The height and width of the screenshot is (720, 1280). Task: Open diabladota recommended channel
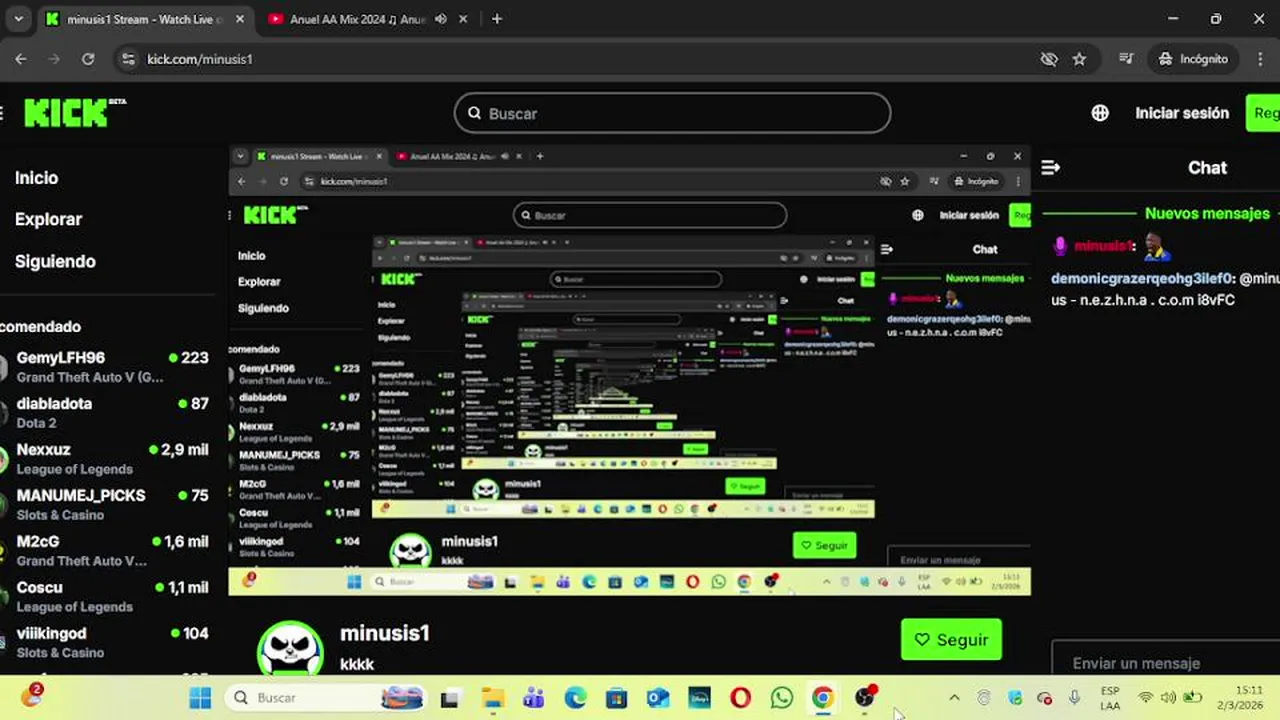coord(105,412)
